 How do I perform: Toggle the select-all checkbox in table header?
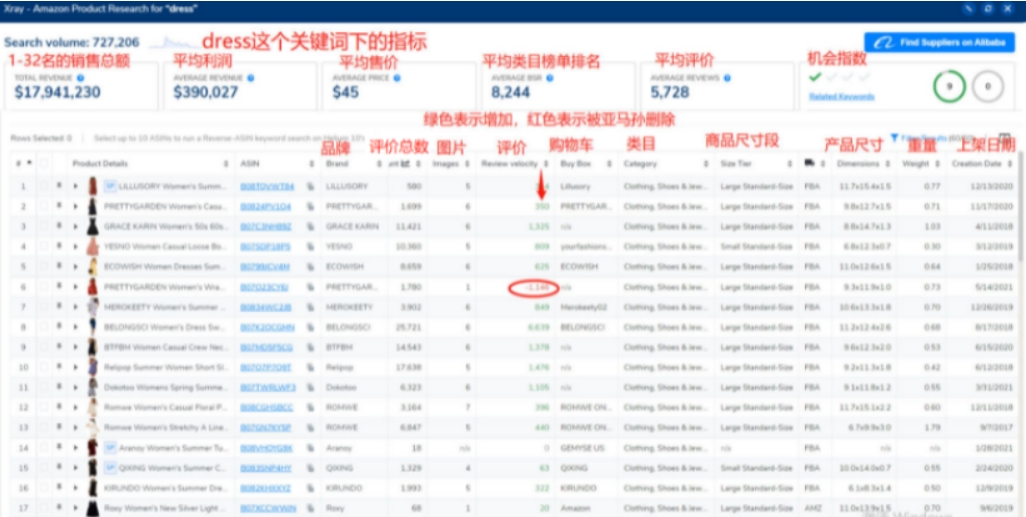tap(43, 164)
